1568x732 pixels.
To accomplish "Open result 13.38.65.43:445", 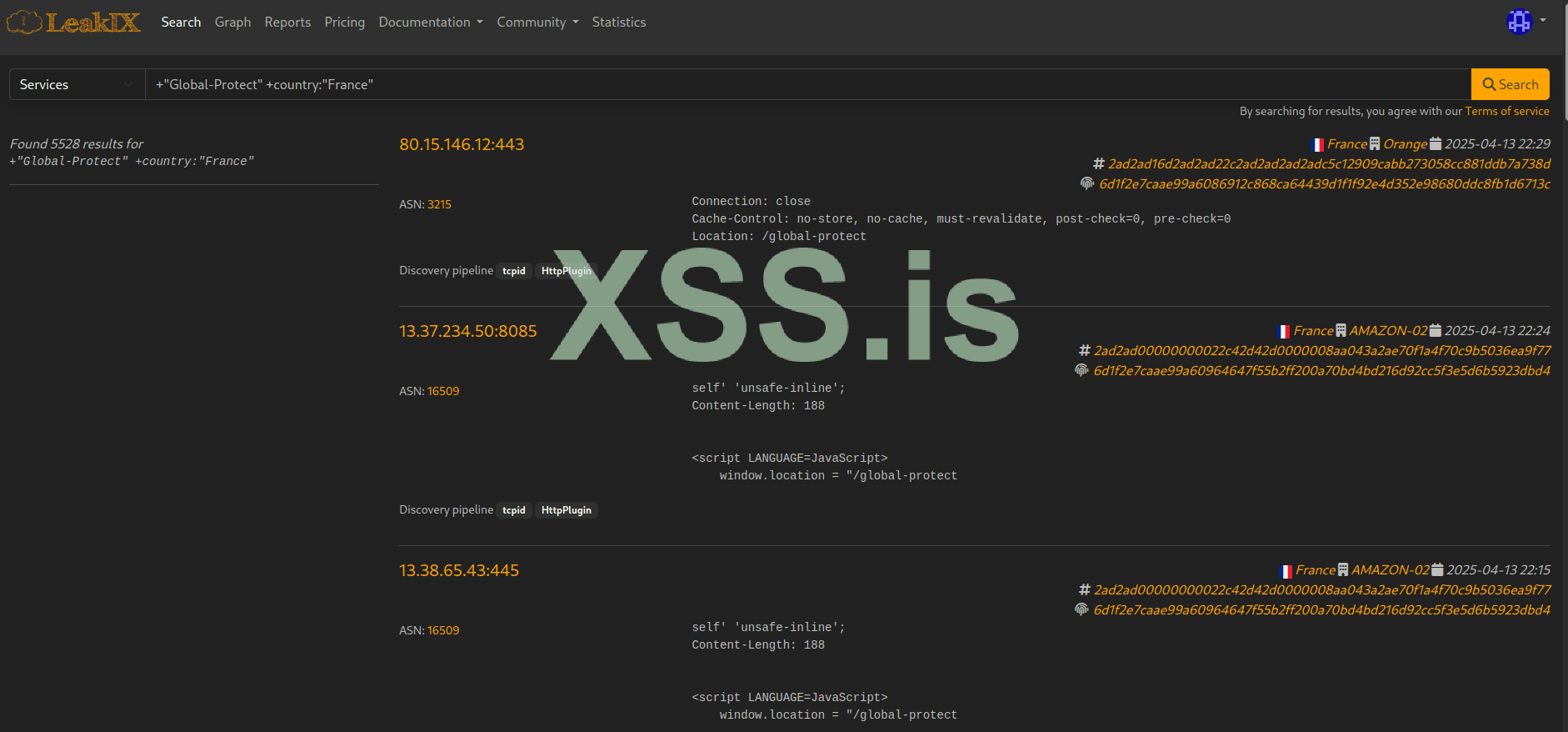I will tap(459, 570).
